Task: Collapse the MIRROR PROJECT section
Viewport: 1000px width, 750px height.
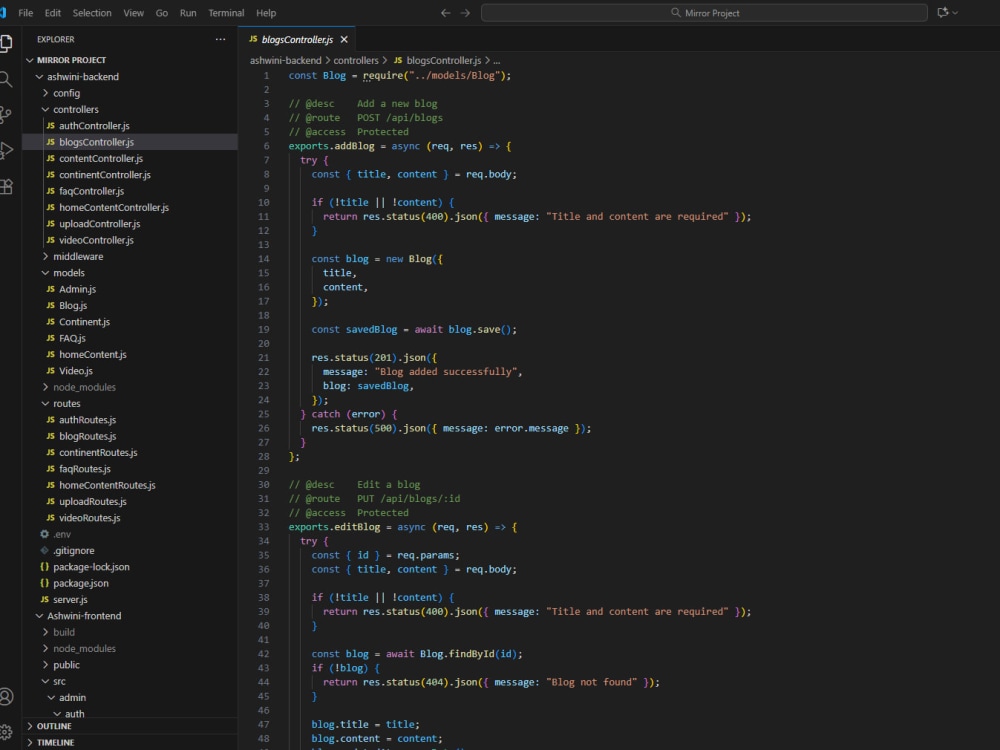Action: pyautogui.click(x=130, y=60)
